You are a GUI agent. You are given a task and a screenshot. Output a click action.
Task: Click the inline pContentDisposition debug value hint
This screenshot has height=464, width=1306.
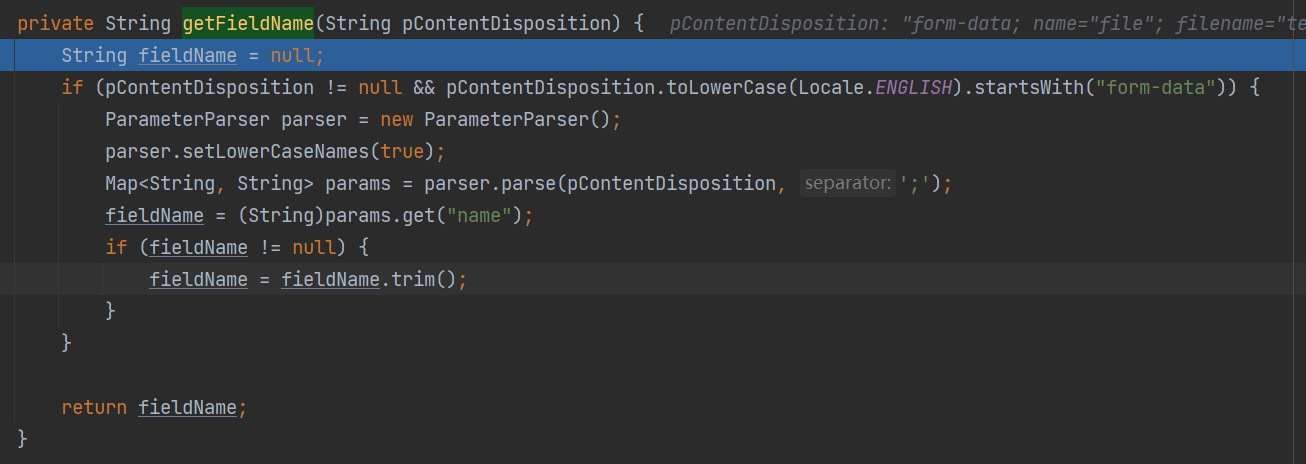[x=985, y=22]
